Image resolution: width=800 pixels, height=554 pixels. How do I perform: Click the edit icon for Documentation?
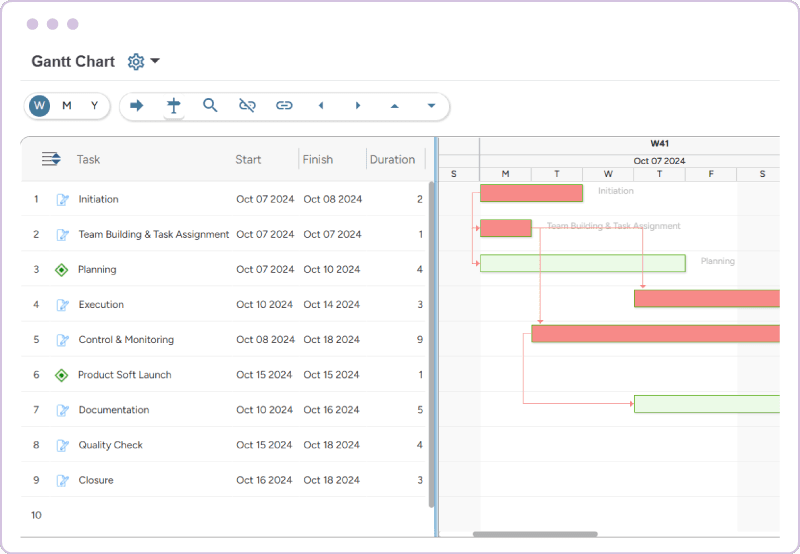pos(62,410)
